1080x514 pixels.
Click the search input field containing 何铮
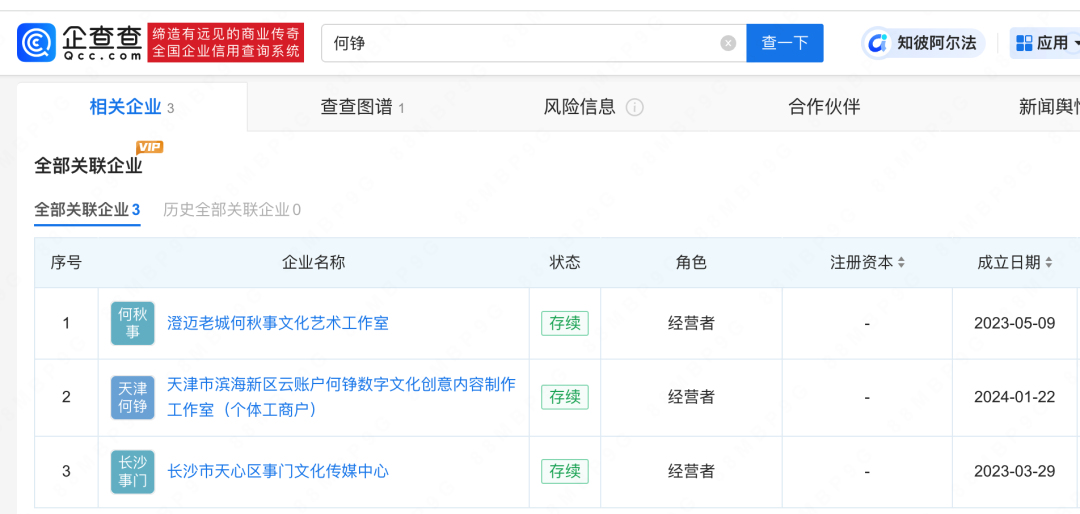520,43
